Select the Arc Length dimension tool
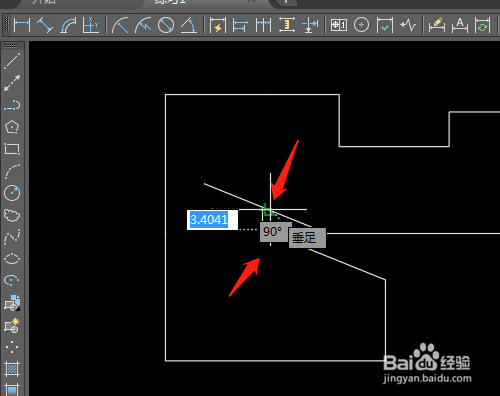The width and height of the screenshot is (500, 396). (x=68, y=25)
